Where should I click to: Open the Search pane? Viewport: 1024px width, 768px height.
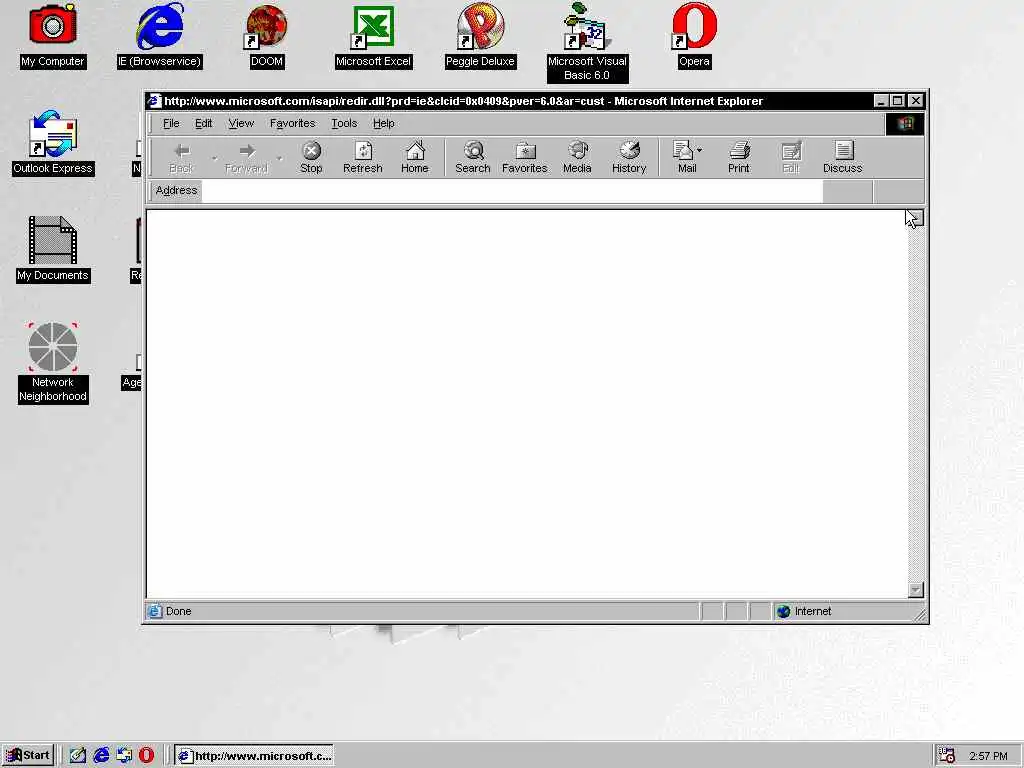coord(472,158)
